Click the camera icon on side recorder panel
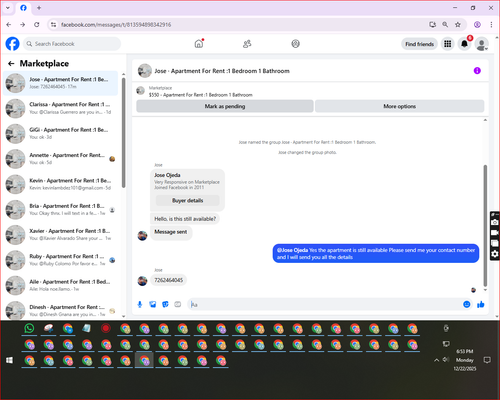The width and height of the screenshot is (500, 400). (x=495, y=222)
